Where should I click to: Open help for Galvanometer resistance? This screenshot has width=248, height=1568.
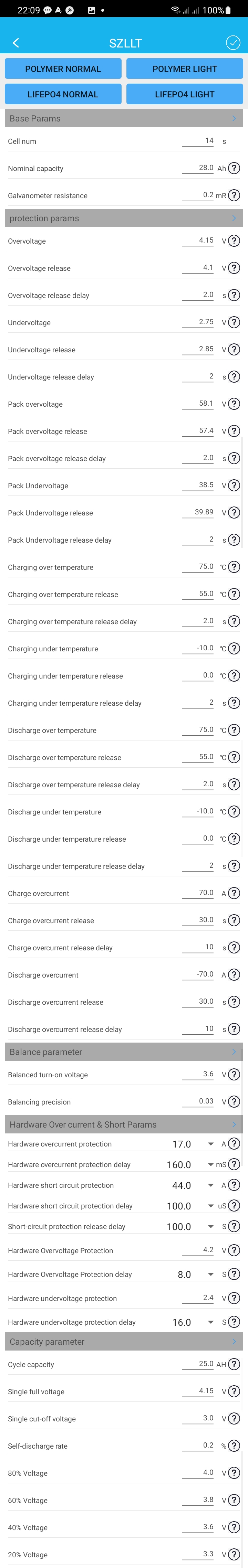234,195
